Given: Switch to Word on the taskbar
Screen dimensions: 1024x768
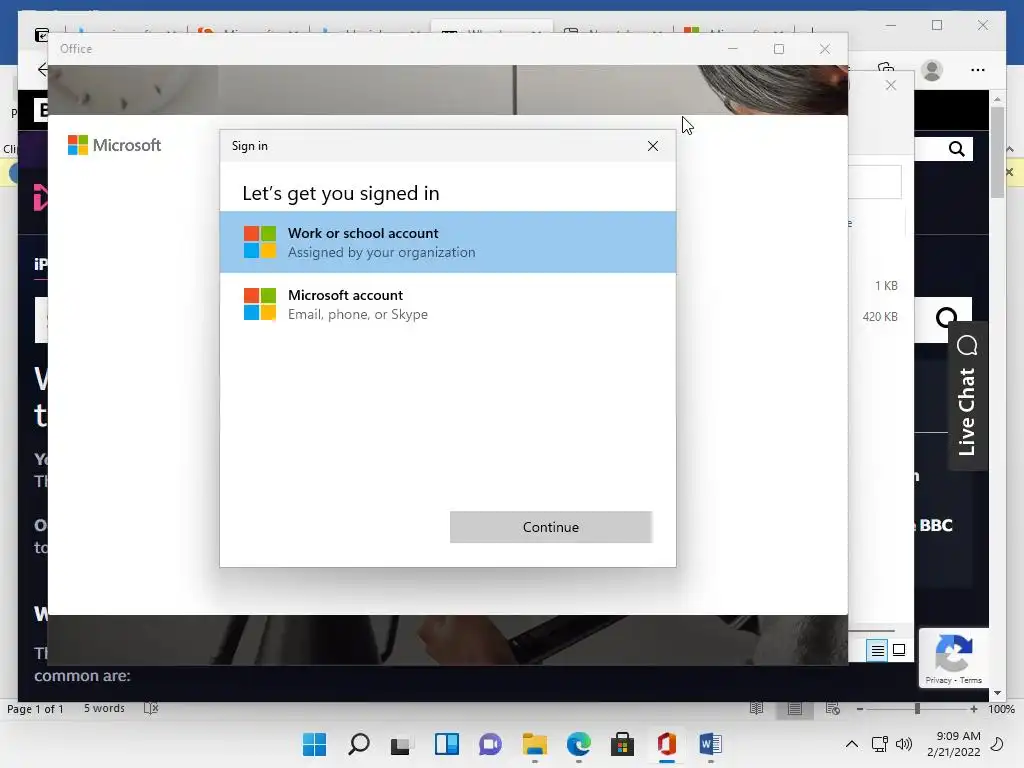Looking at the screenshot, I should click(x=711, y=744).
